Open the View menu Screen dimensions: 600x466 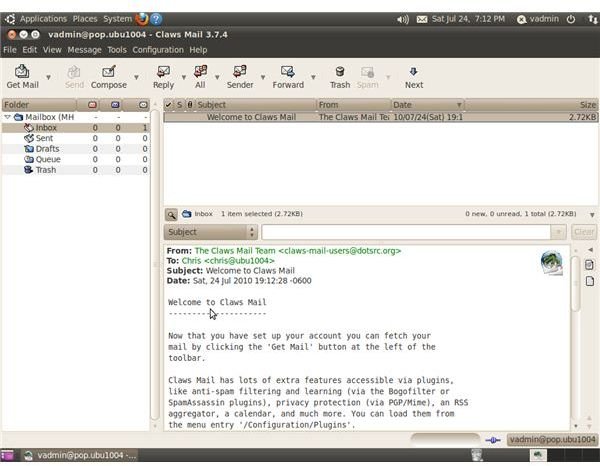coord(52,50)
